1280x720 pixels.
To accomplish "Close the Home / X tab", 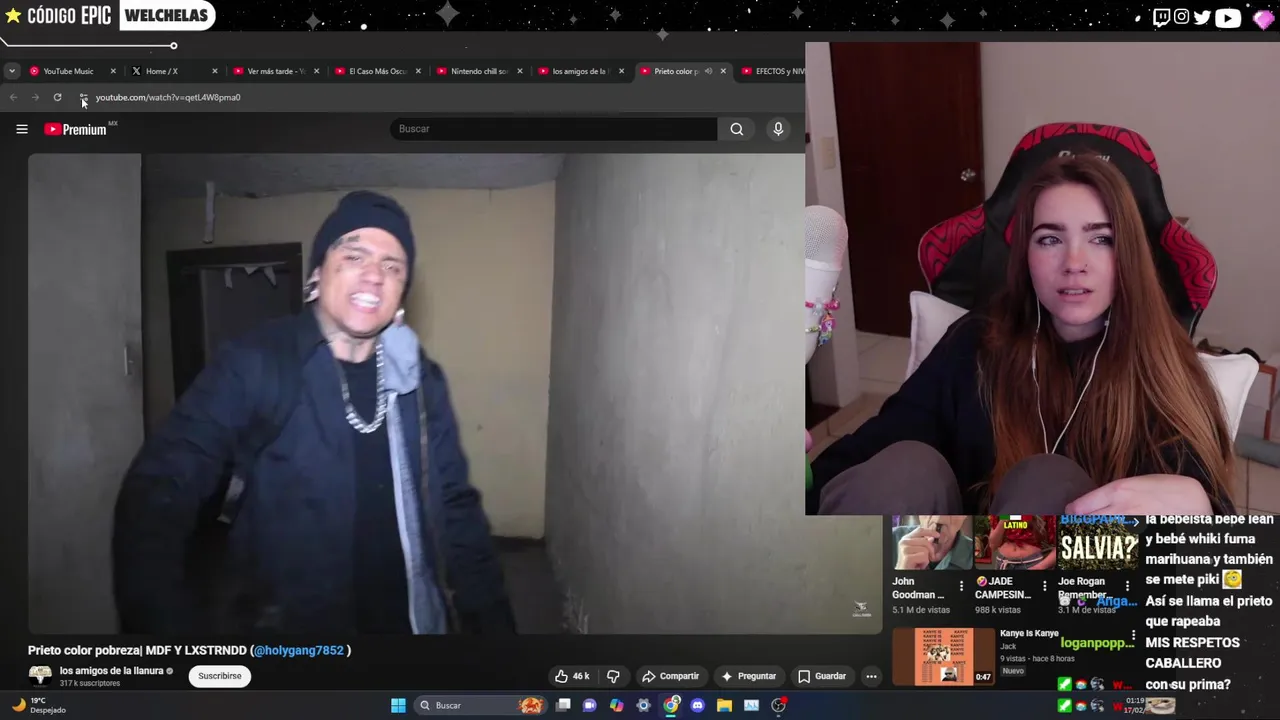I will point(214,71).
